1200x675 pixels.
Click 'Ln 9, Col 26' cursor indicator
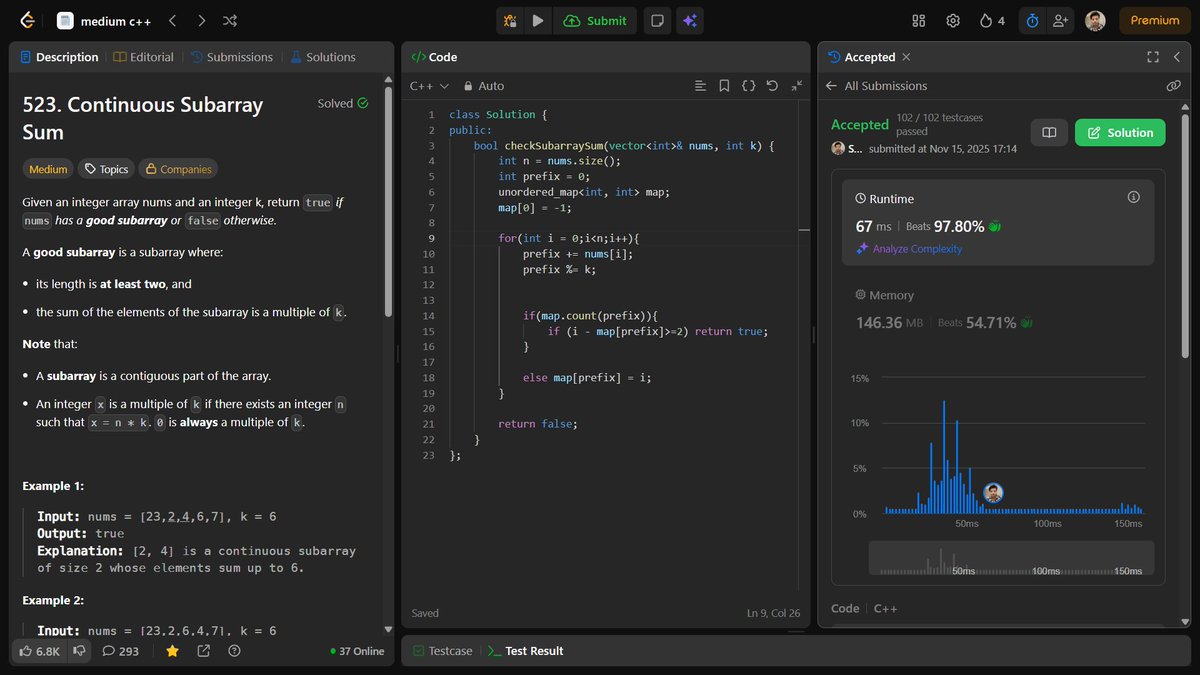pos(773,613)
